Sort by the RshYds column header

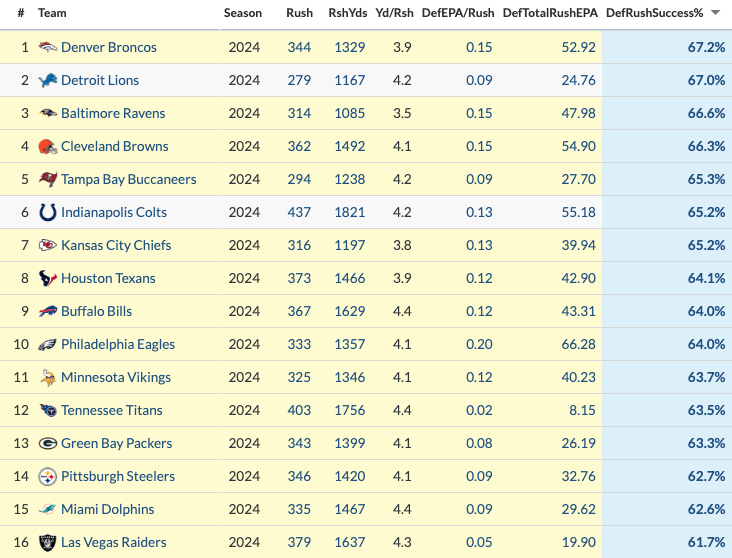click(x=348, y=13)
